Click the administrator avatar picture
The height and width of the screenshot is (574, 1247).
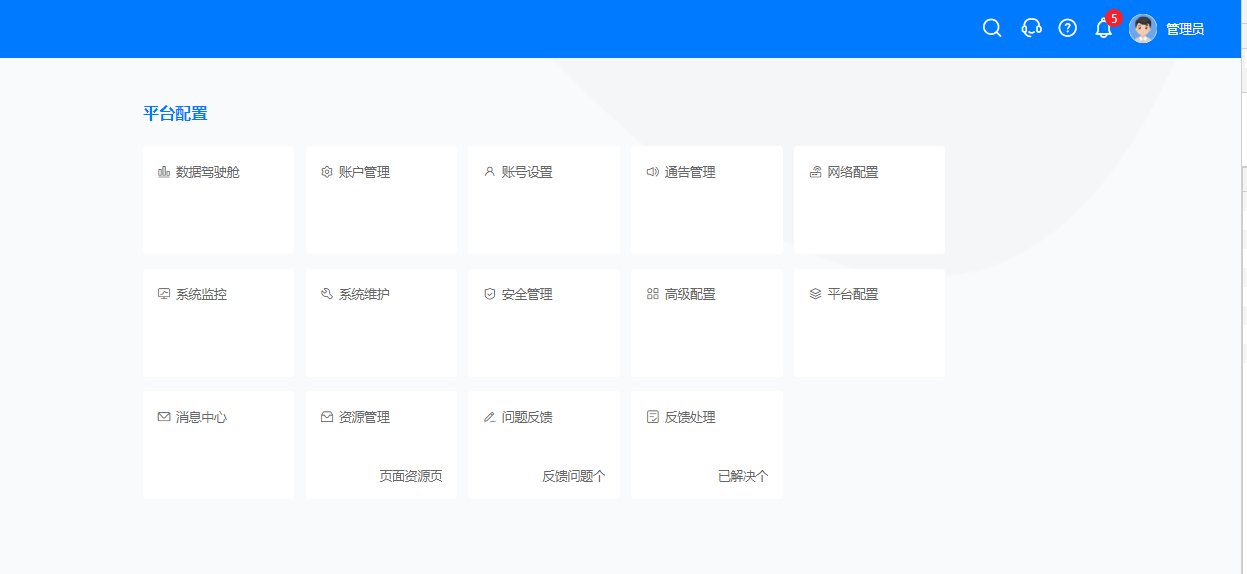(1143, 28)
